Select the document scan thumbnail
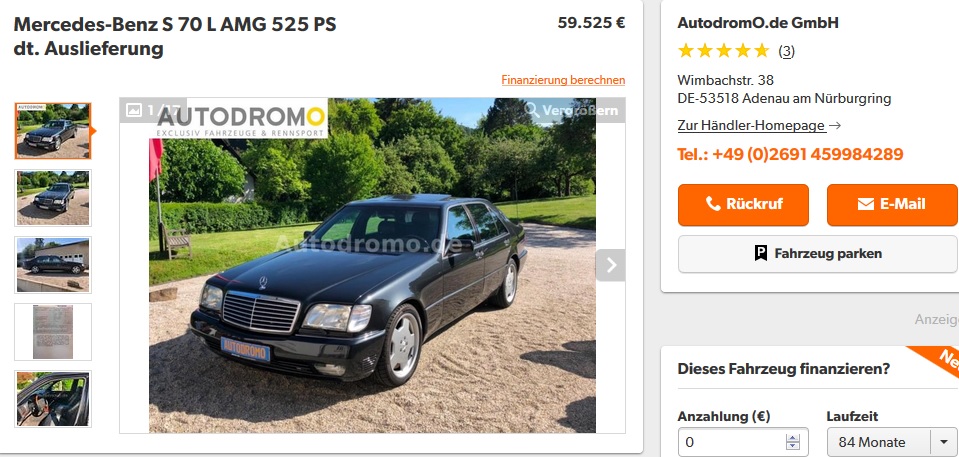 53,332
